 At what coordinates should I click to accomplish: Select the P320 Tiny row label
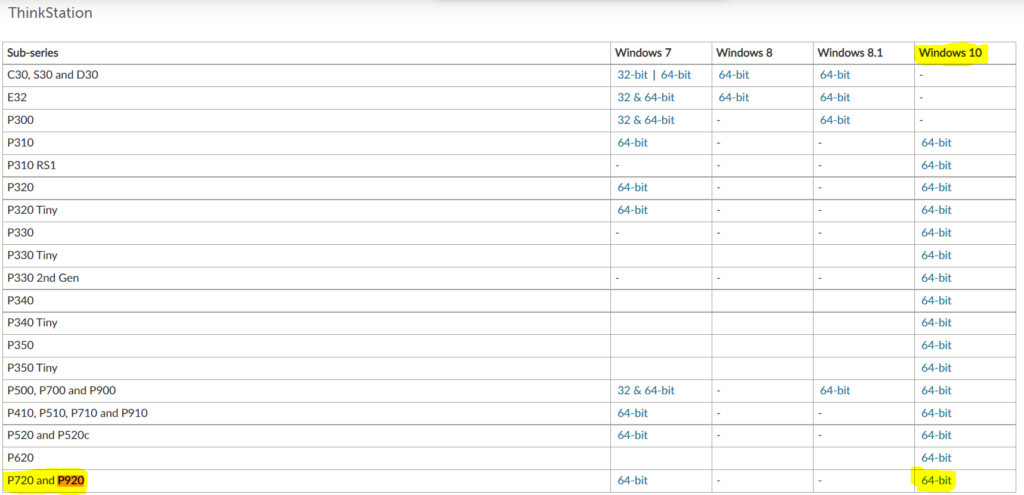point(31,210)
